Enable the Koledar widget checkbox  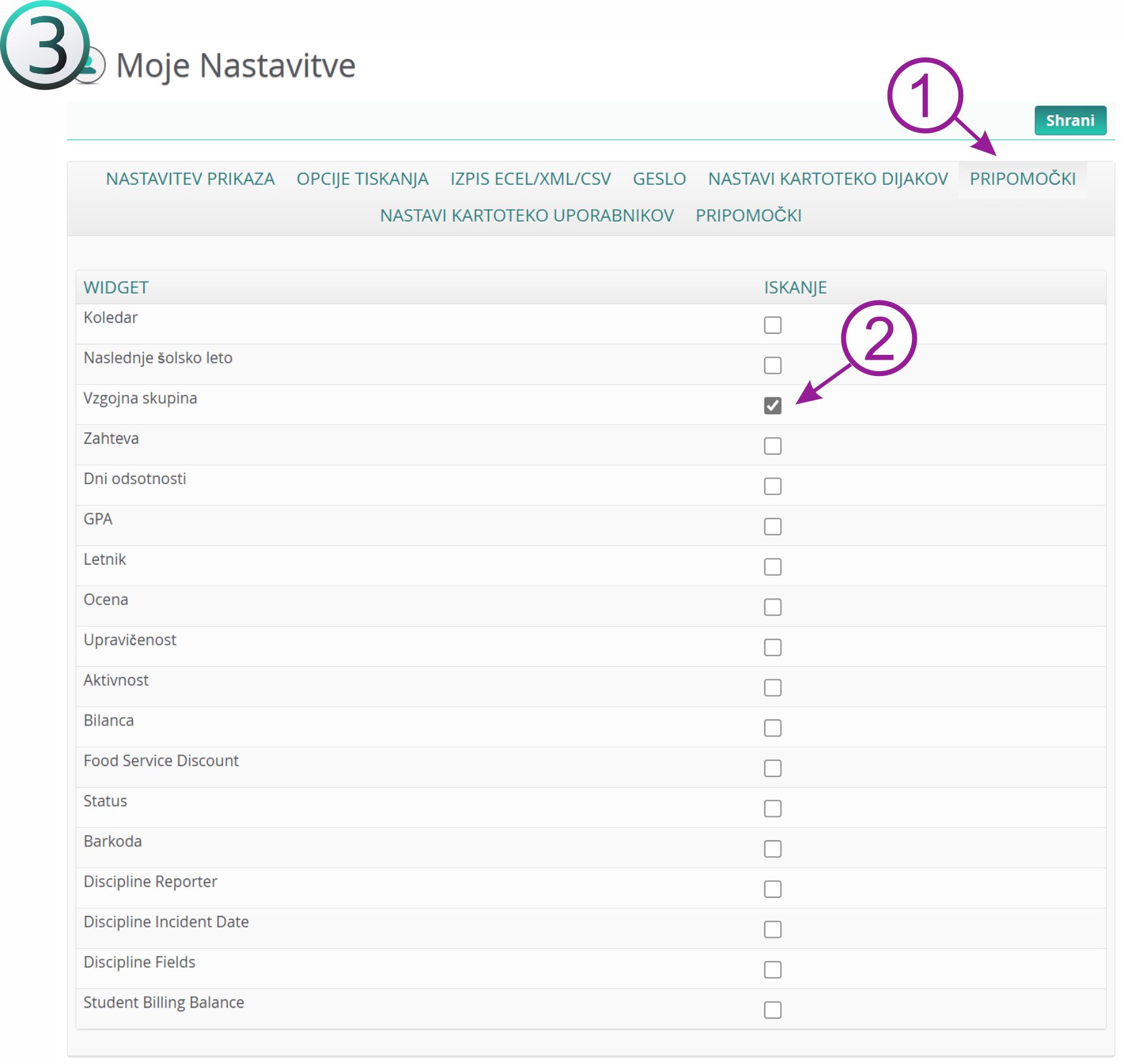coord(772,325)
